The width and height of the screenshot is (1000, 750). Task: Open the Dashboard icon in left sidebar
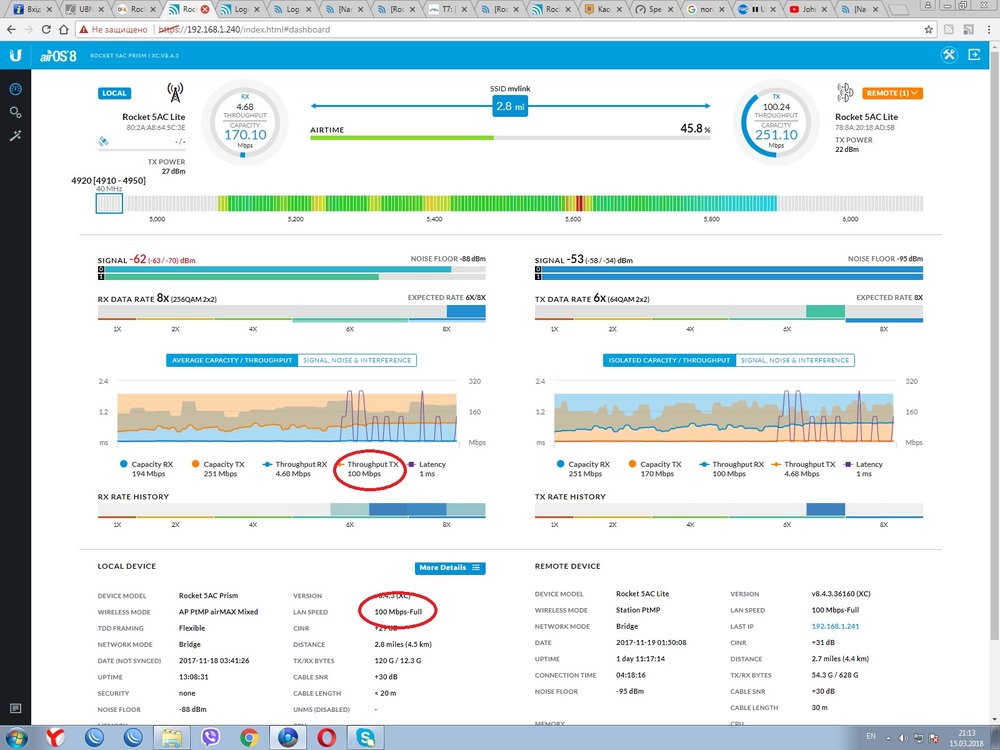coord(15,89)
